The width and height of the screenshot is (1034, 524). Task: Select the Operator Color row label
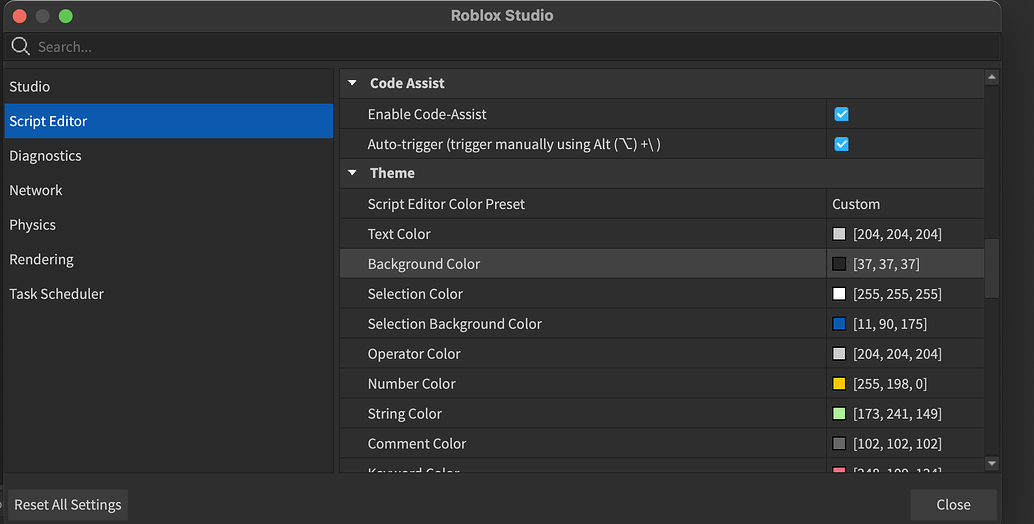point(414,354)
